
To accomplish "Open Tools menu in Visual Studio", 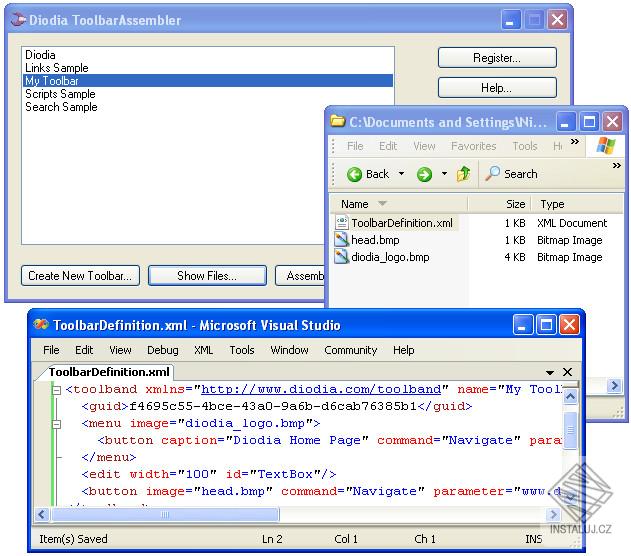I will tap(242, 350).
